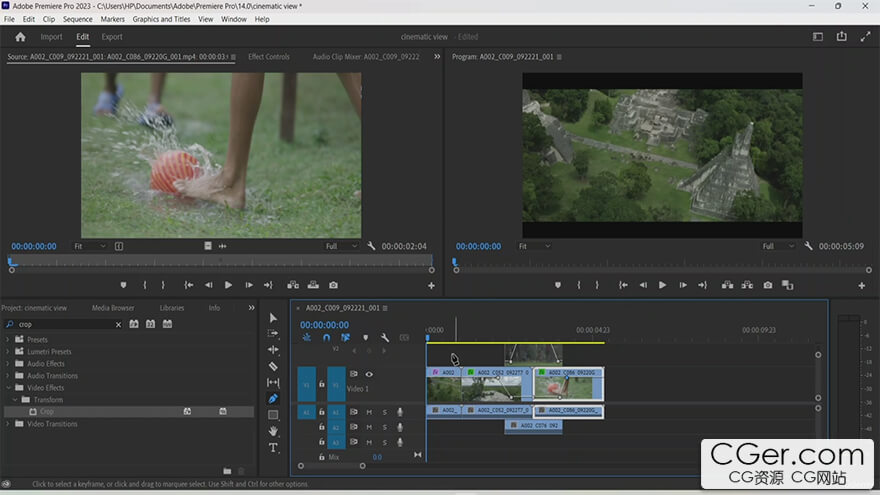Viewport: 880px width, 495px height.
Task: Expand the Lumetri Presets folder
Action: 8,352
